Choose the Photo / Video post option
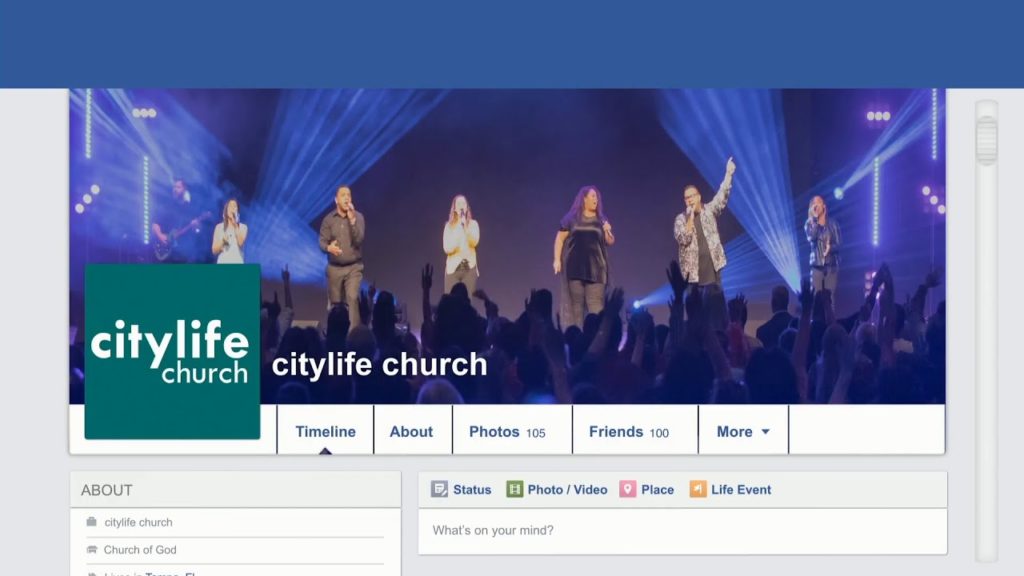The image size is (1024, 576). (556, 489)
